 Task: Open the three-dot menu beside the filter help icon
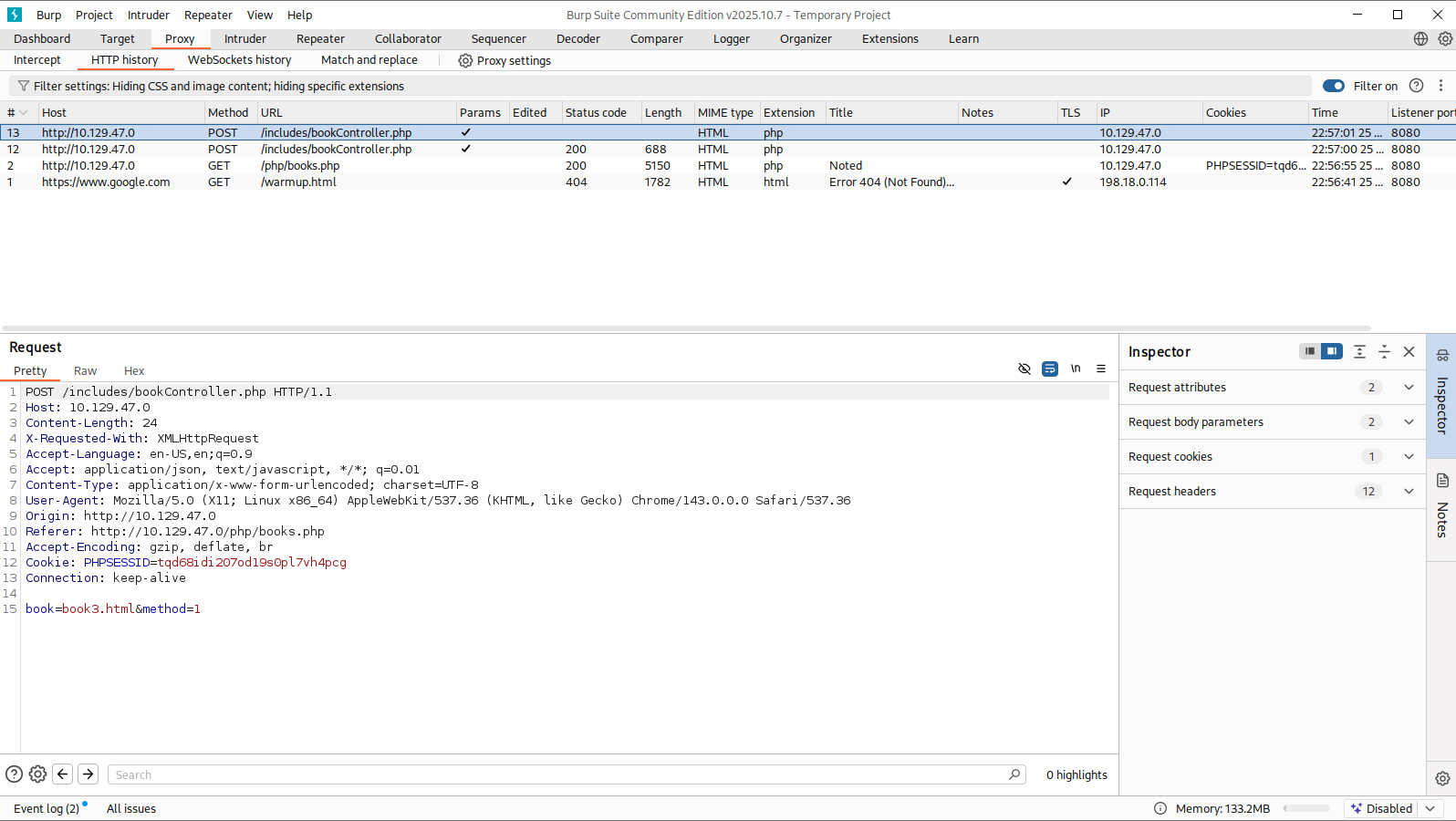1441,86
